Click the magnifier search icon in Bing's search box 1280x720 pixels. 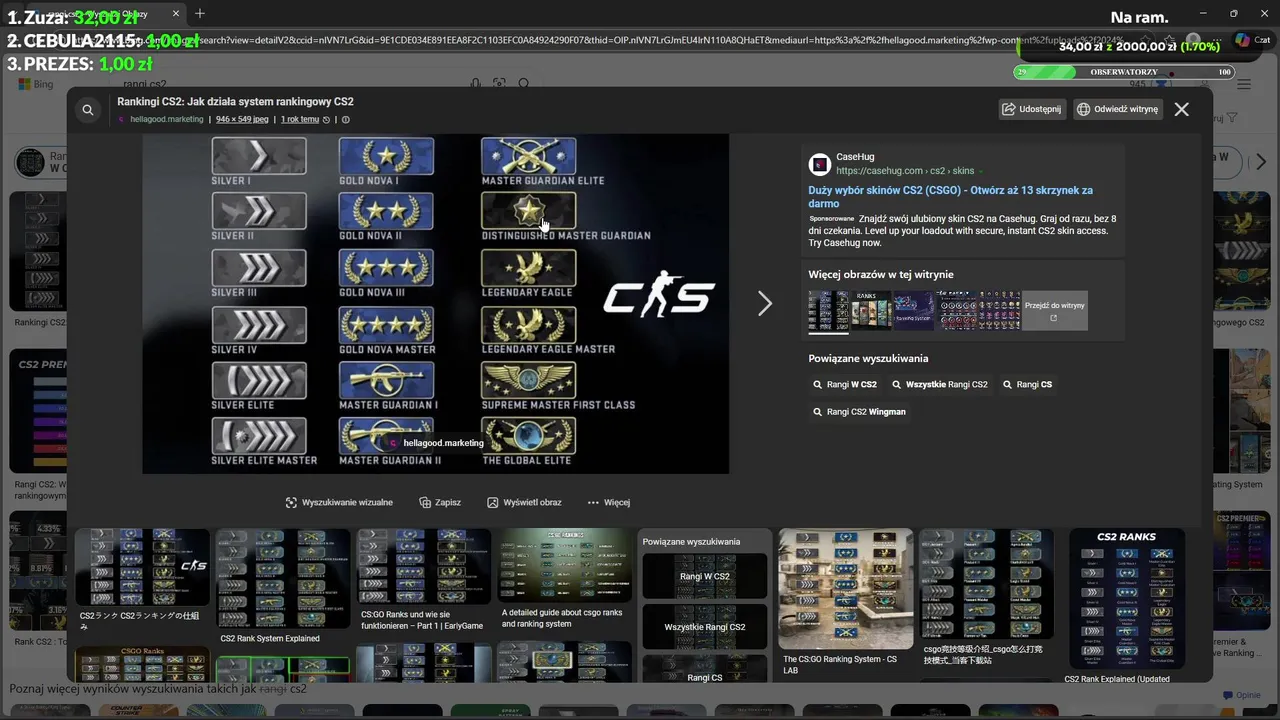(x=524, y=84)
